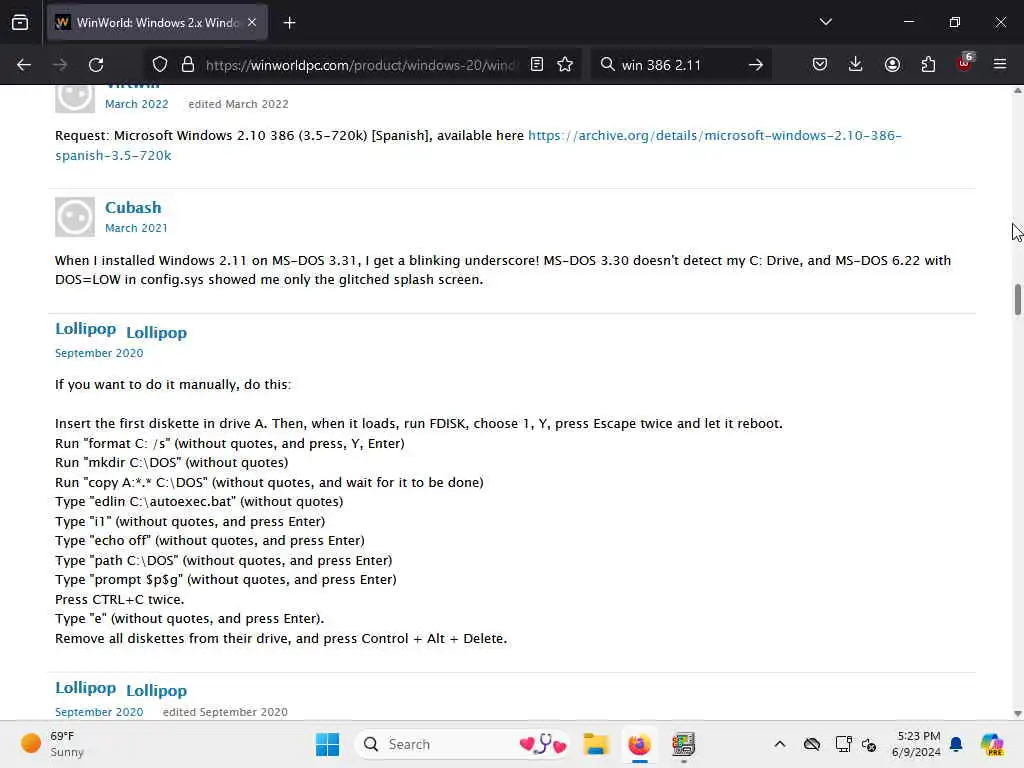Reload the current page
This screenshot has width=1024, height=768.
96,65
